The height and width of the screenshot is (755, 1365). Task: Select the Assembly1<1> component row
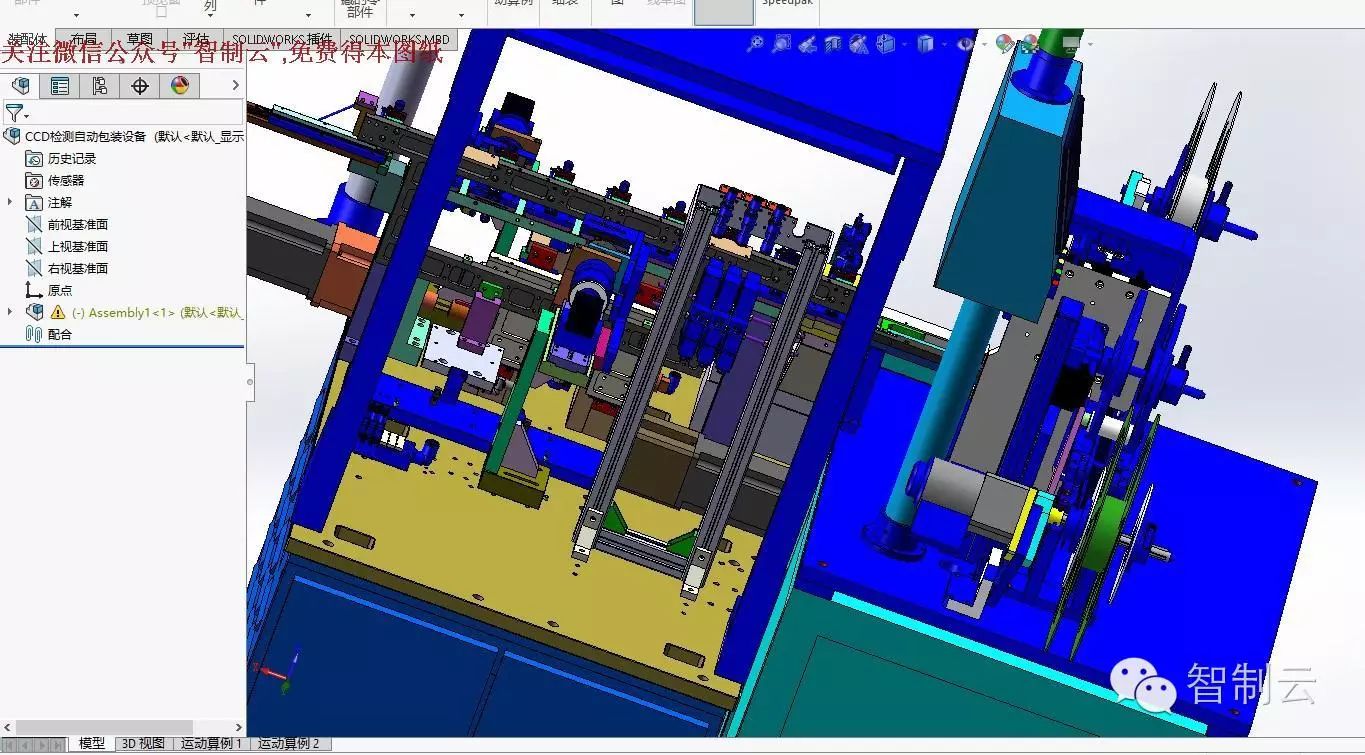134,312
